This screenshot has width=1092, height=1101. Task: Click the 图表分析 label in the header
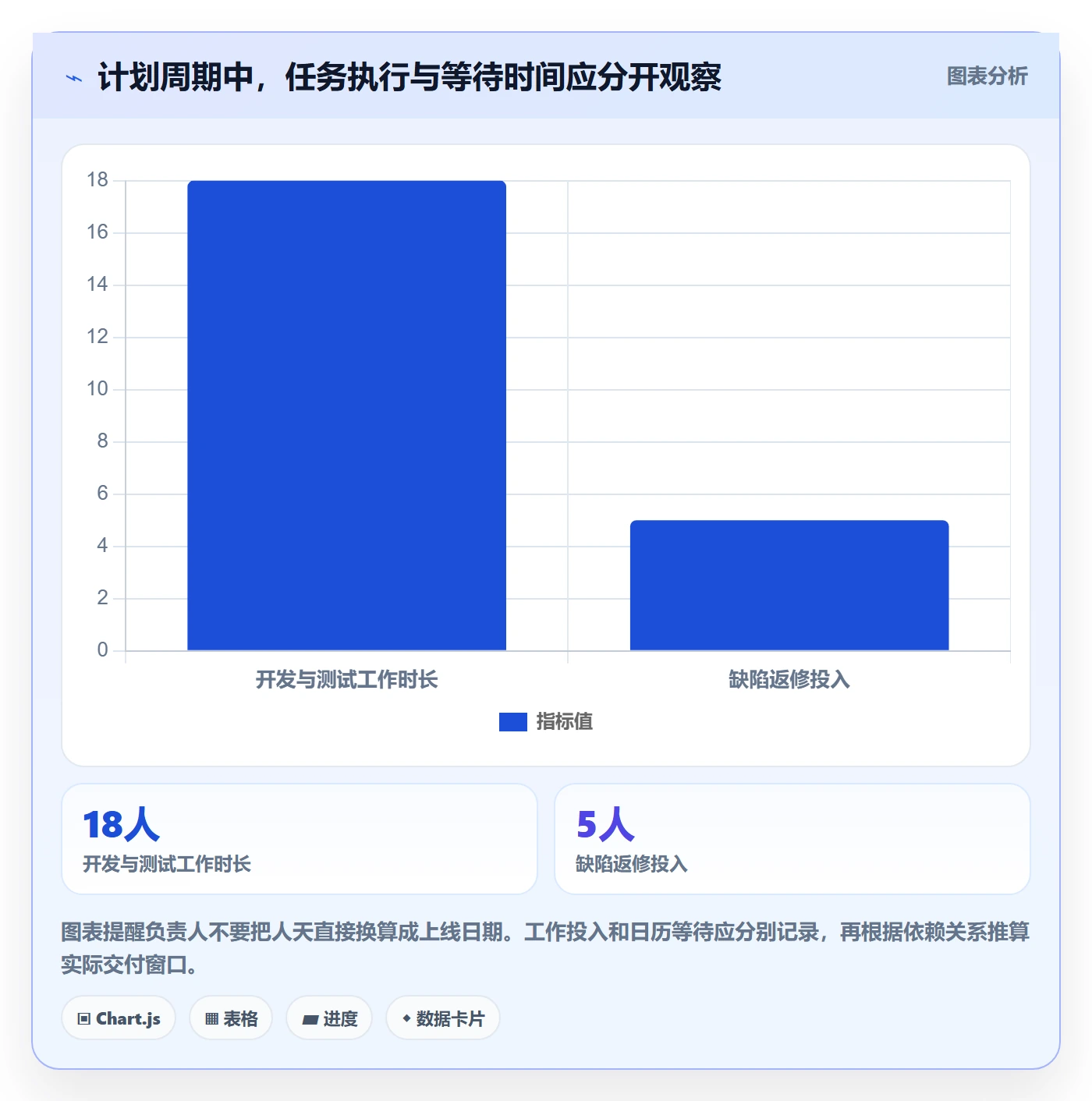[x=987, y=76]
